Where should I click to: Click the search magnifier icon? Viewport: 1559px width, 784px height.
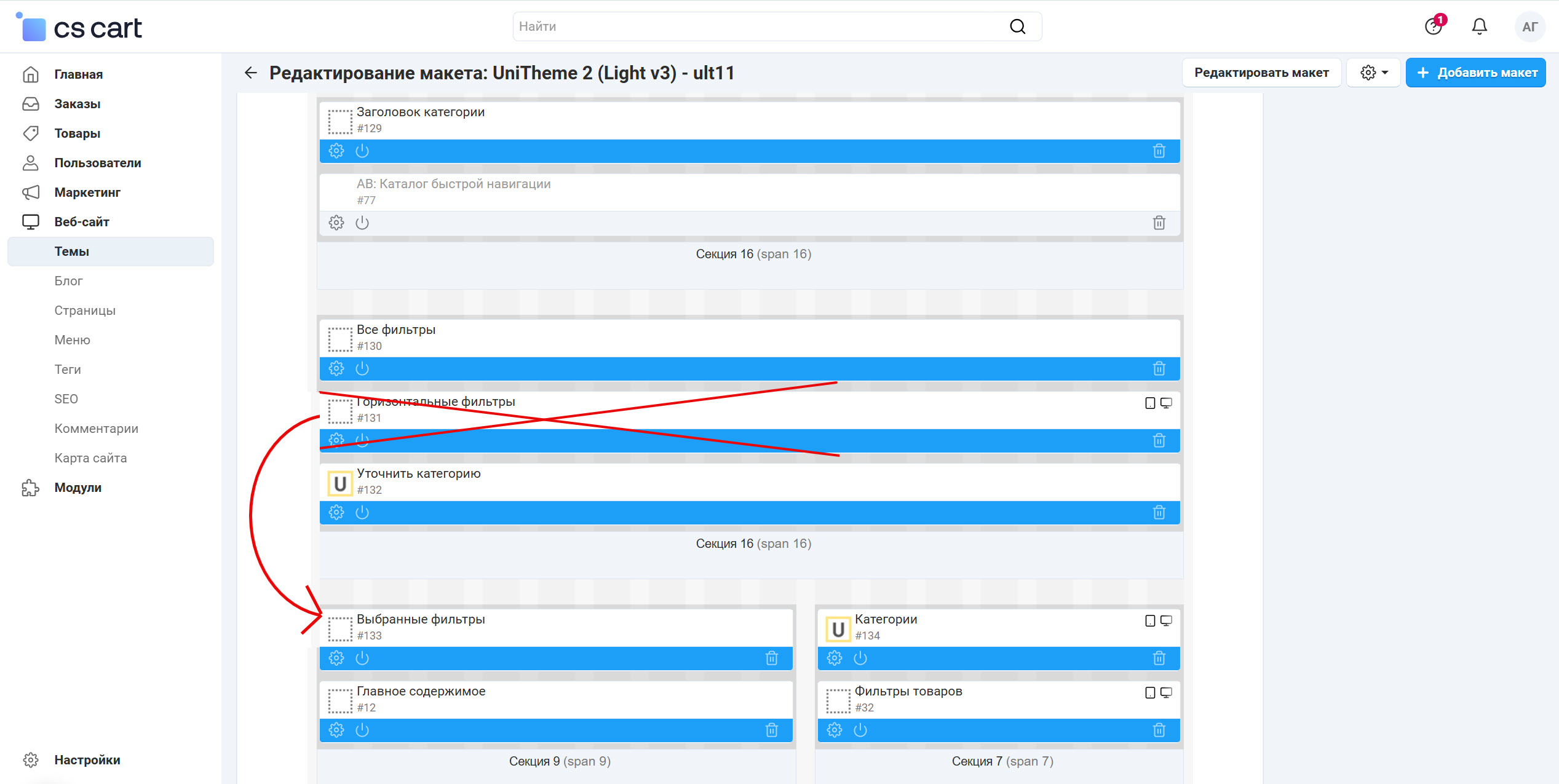click(x=1018, y=26)
